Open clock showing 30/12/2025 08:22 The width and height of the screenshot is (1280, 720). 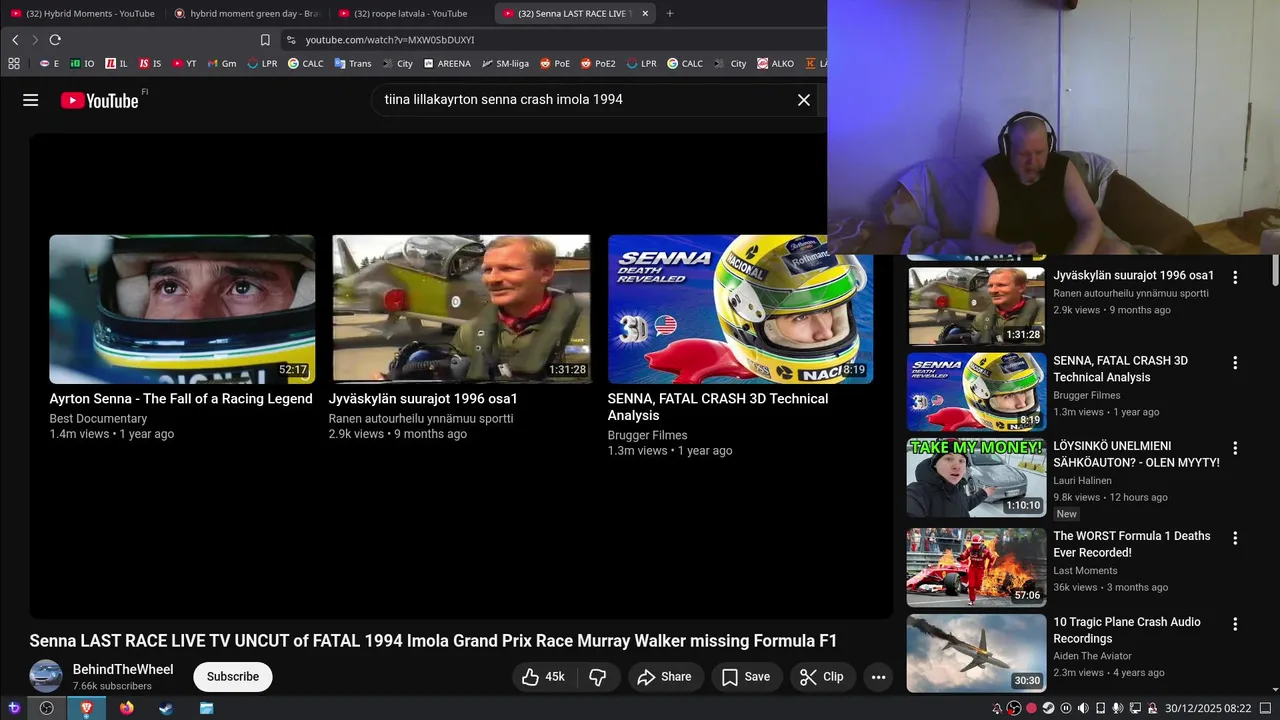(1208, 708)
